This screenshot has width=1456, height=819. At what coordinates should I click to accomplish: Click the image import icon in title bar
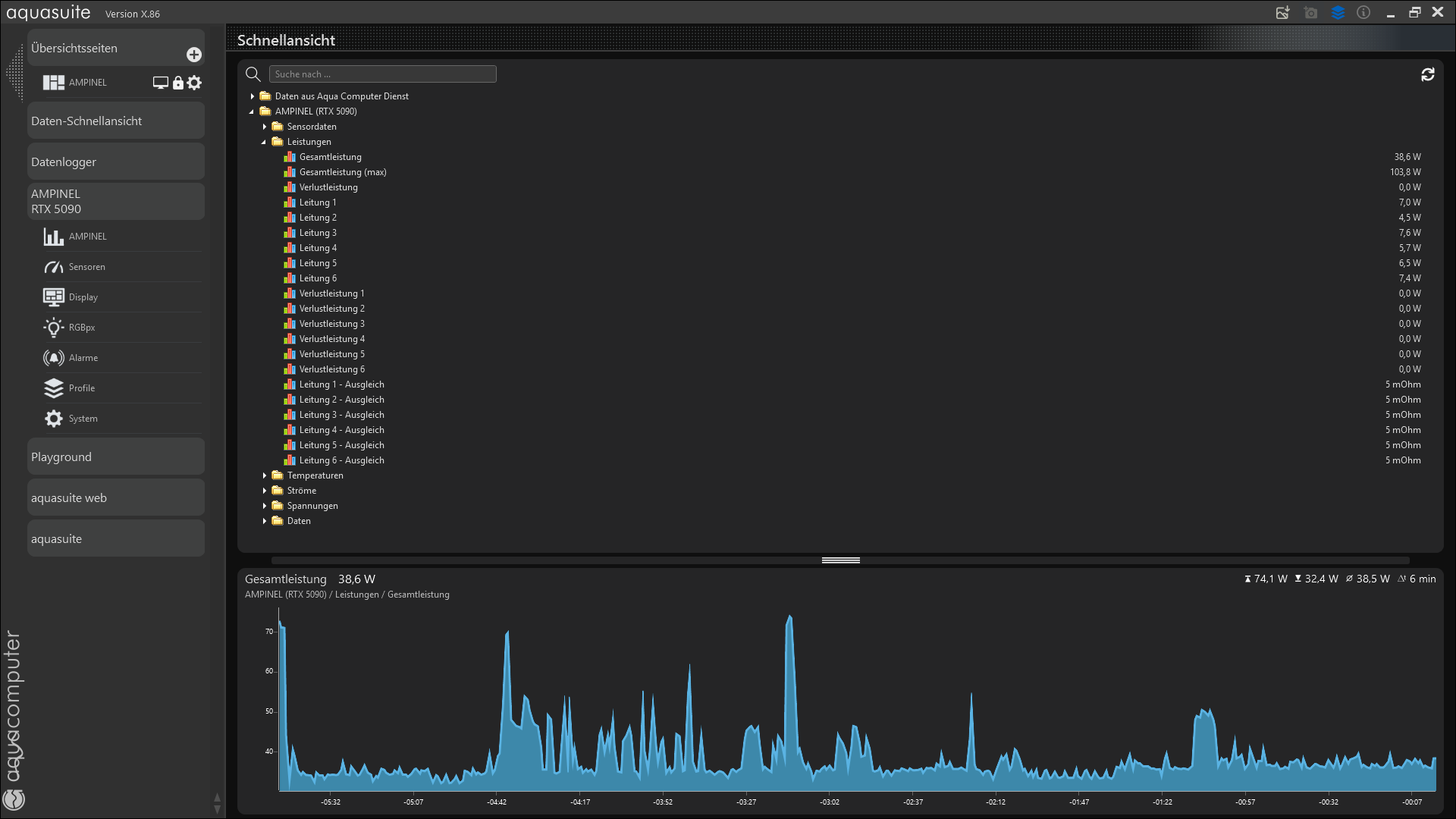coord(1282,13)
